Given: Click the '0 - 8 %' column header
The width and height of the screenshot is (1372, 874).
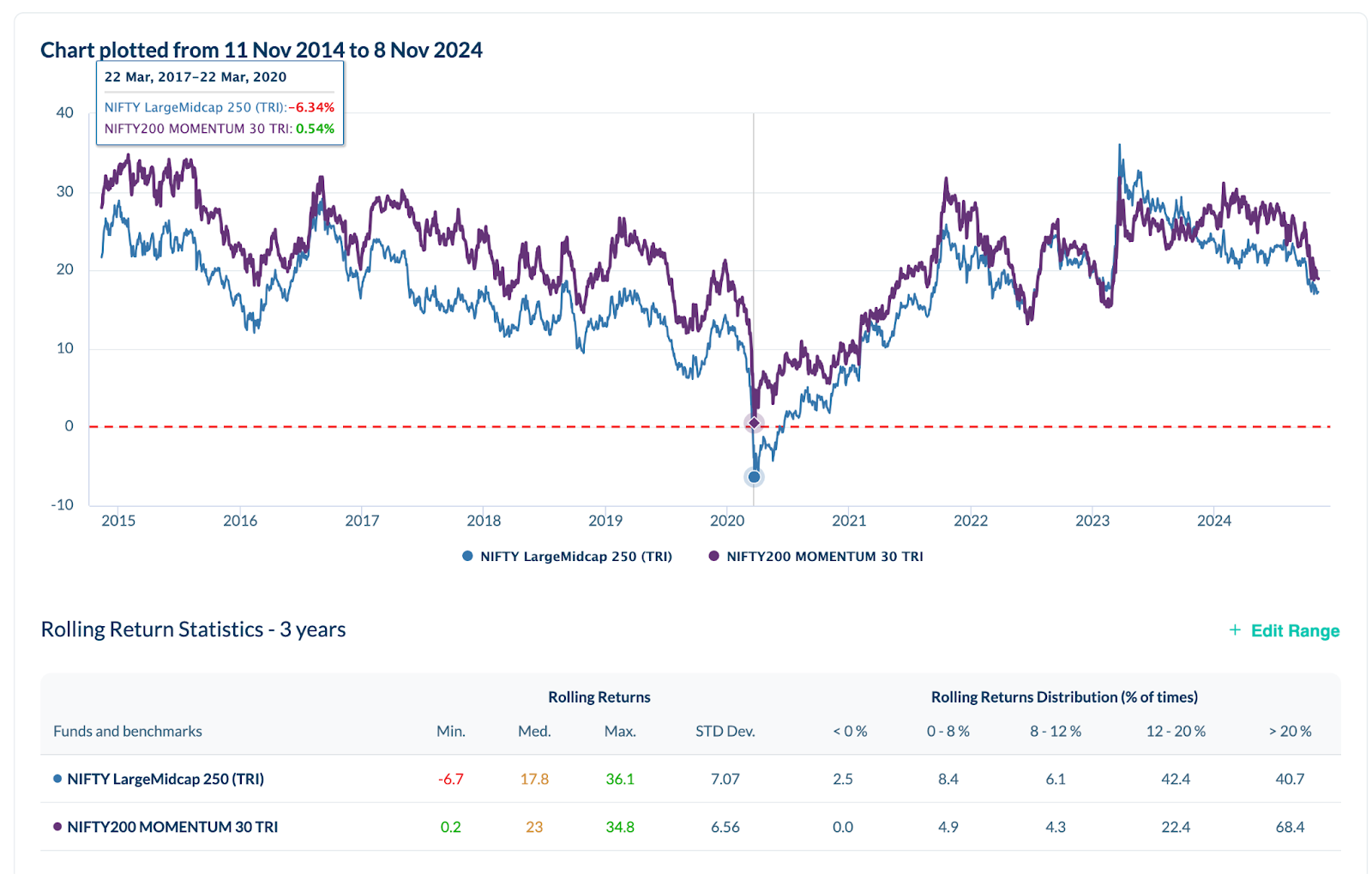Looking at the screenshot, I should pyautogui.click(x=948, y=732).
